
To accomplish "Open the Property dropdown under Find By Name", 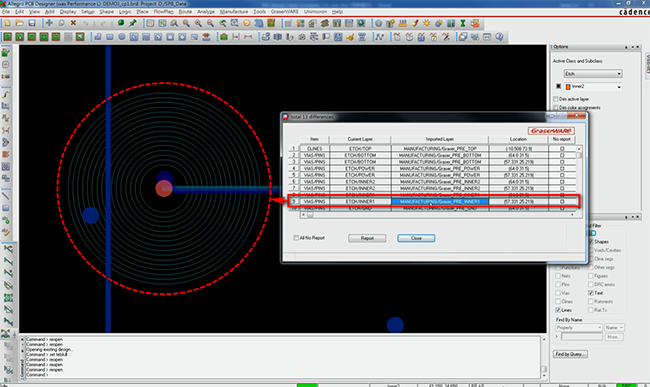I will [579, 327].
